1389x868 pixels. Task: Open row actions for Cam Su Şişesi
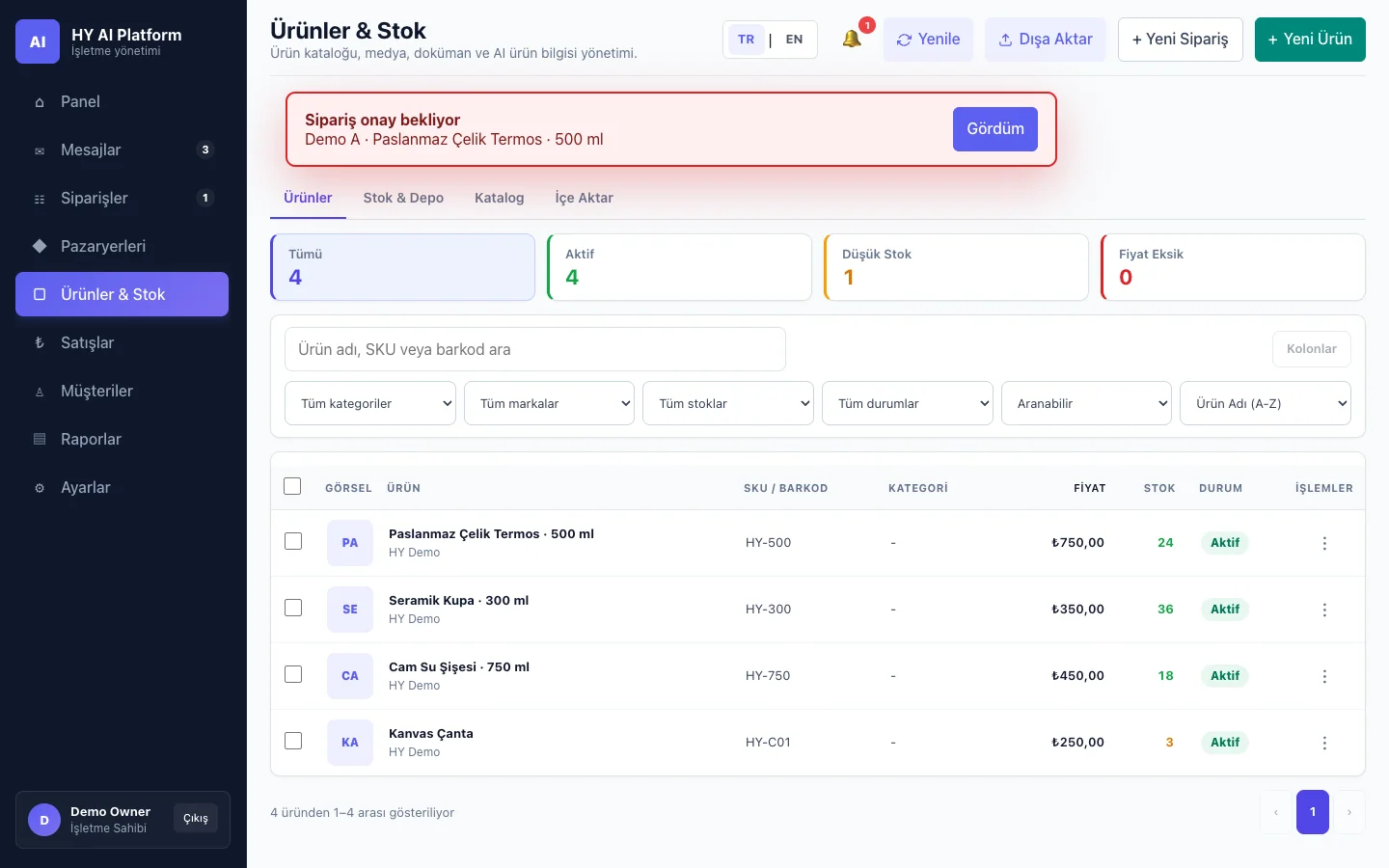coord(1324,676)
